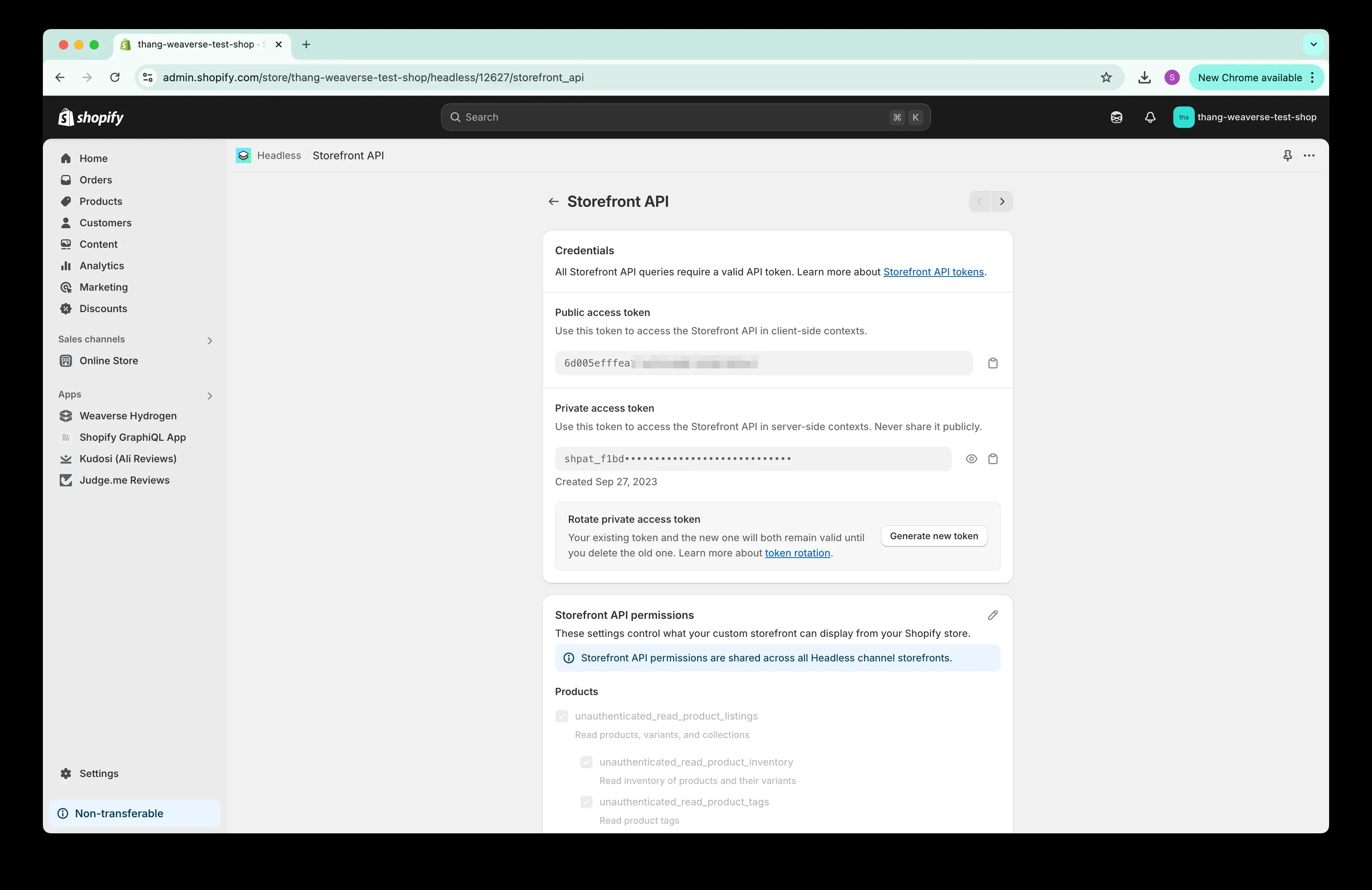Bookmark this page with the star
The width and height of the screenshot is (1372, 890).
pos(1106,77)
